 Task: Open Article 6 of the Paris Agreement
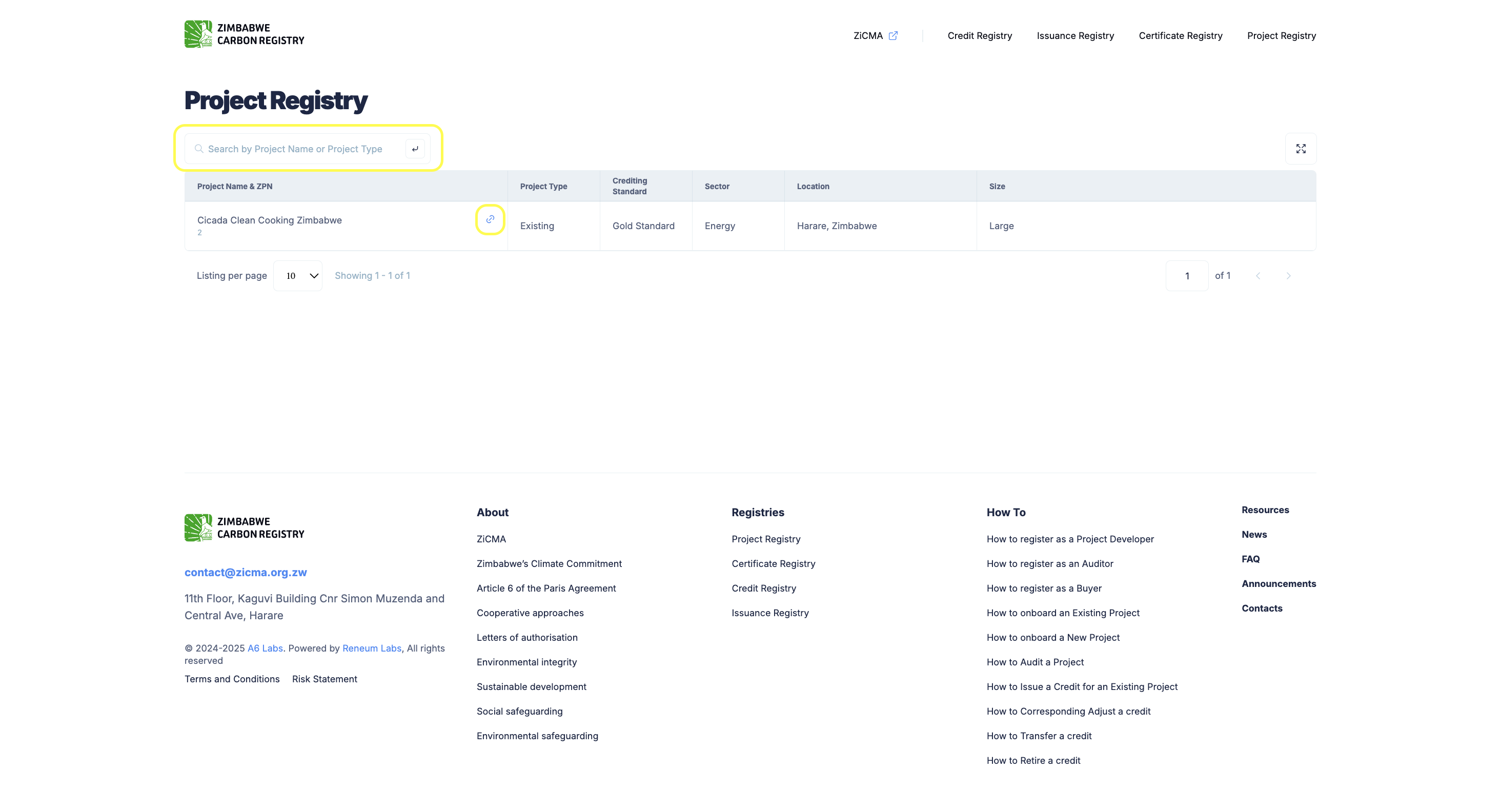click(546, 588)
